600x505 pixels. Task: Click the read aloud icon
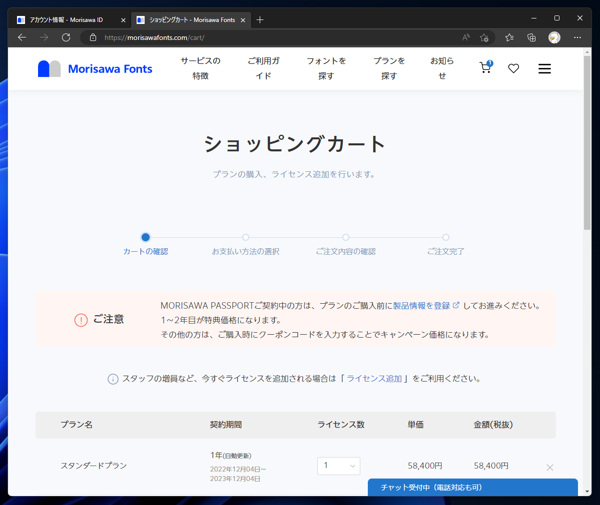[466, 37]
